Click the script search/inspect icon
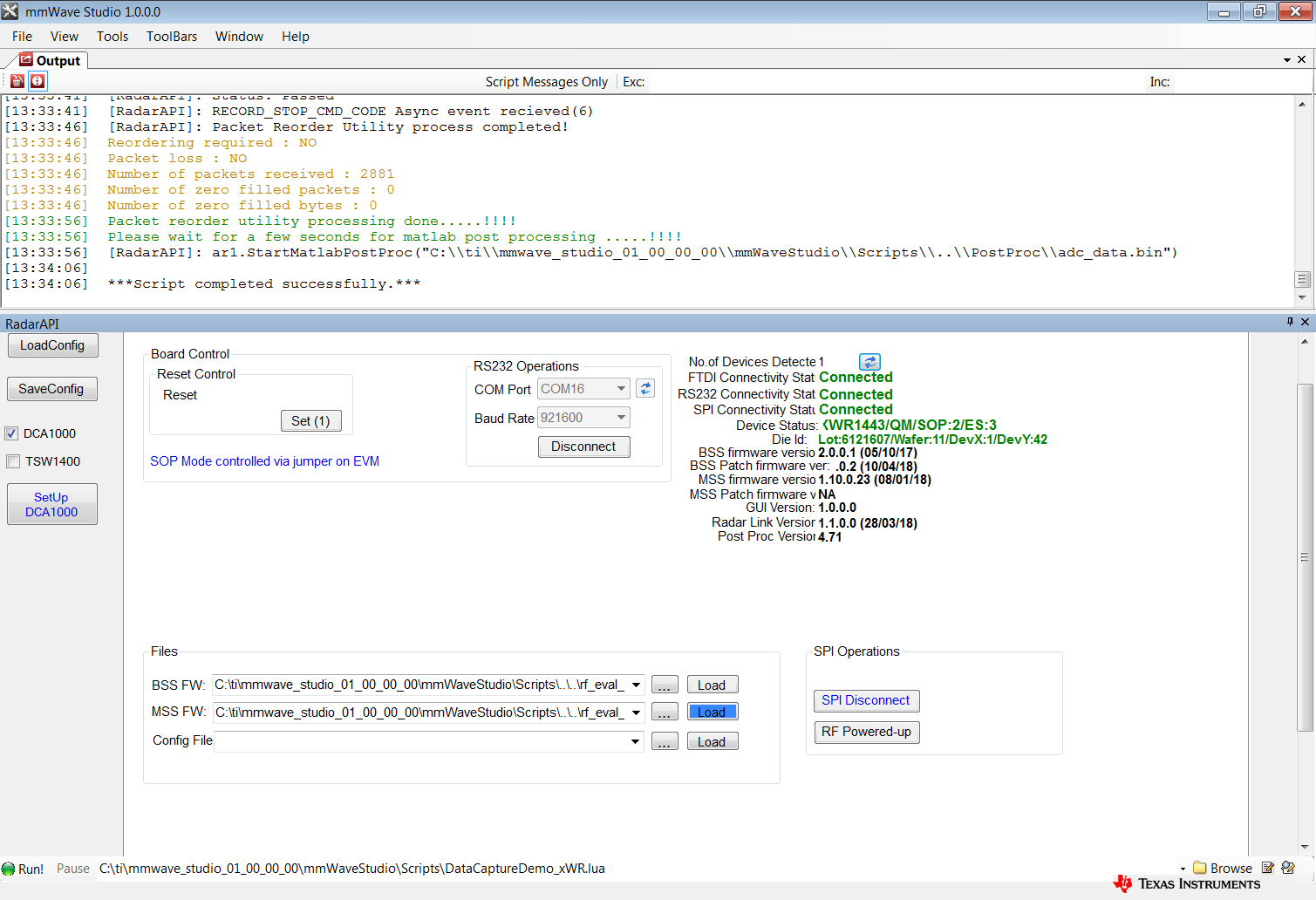Image resolution: width=1316 pixels, height=900 pixels. 1288,868
